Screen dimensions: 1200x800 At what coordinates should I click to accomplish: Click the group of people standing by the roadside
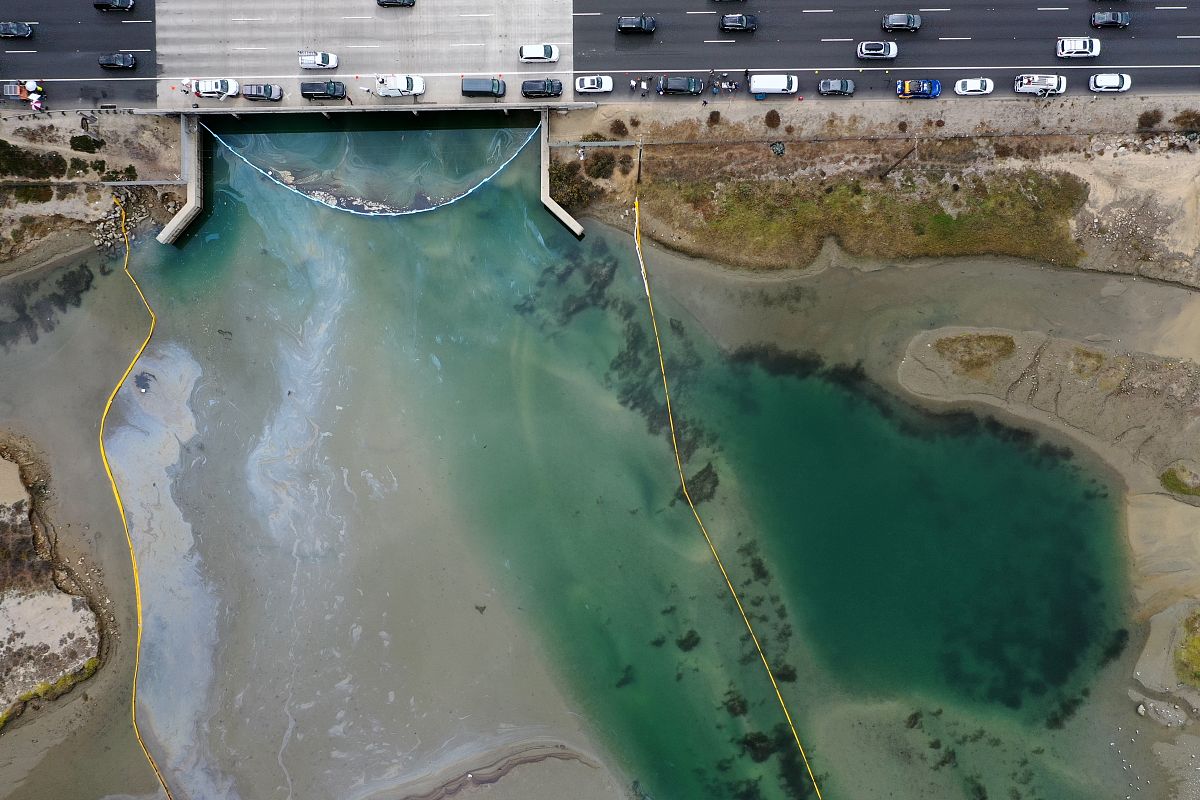(x=723, y=84)
